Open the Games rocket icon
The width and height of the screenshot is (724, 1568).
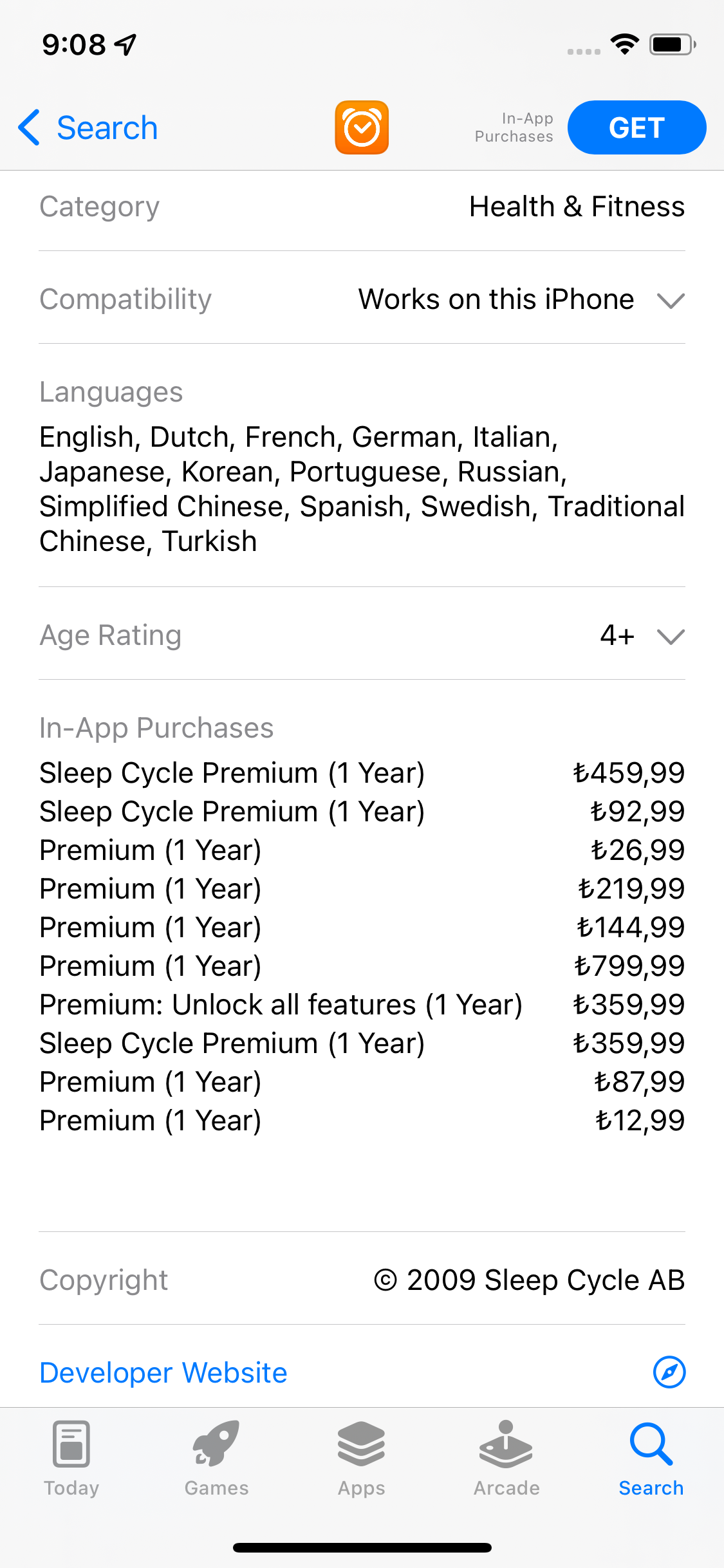click(216, 1444)
